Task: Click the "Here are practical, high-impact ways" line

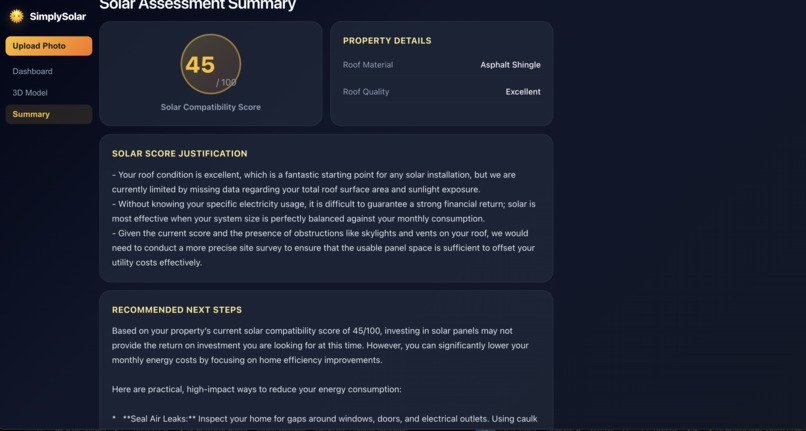Action: coord(257,389)
